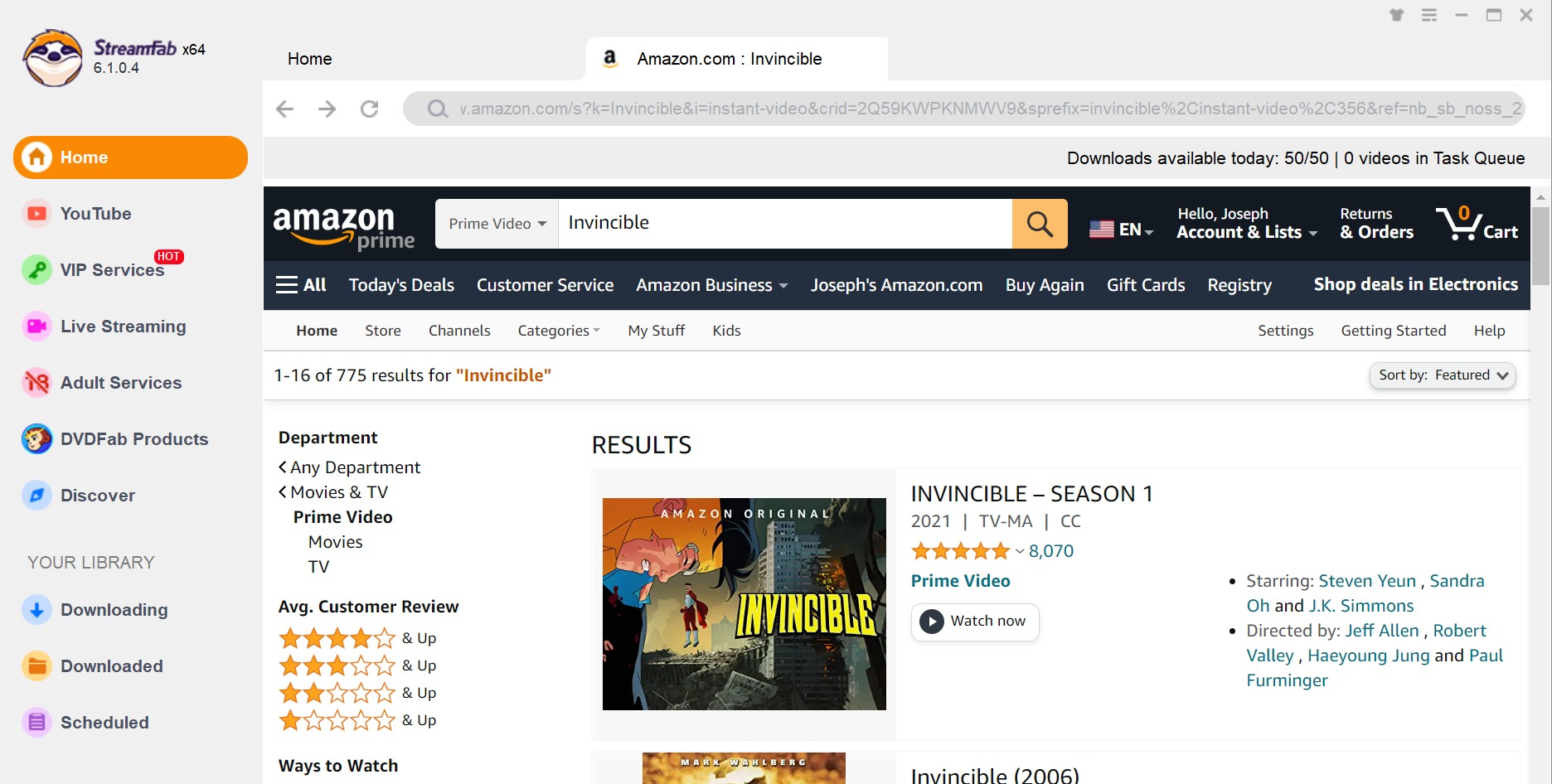Open the My Stuff tab
Image resolution: width=1552 pixels, height=784 pixels.
(657, 331)
